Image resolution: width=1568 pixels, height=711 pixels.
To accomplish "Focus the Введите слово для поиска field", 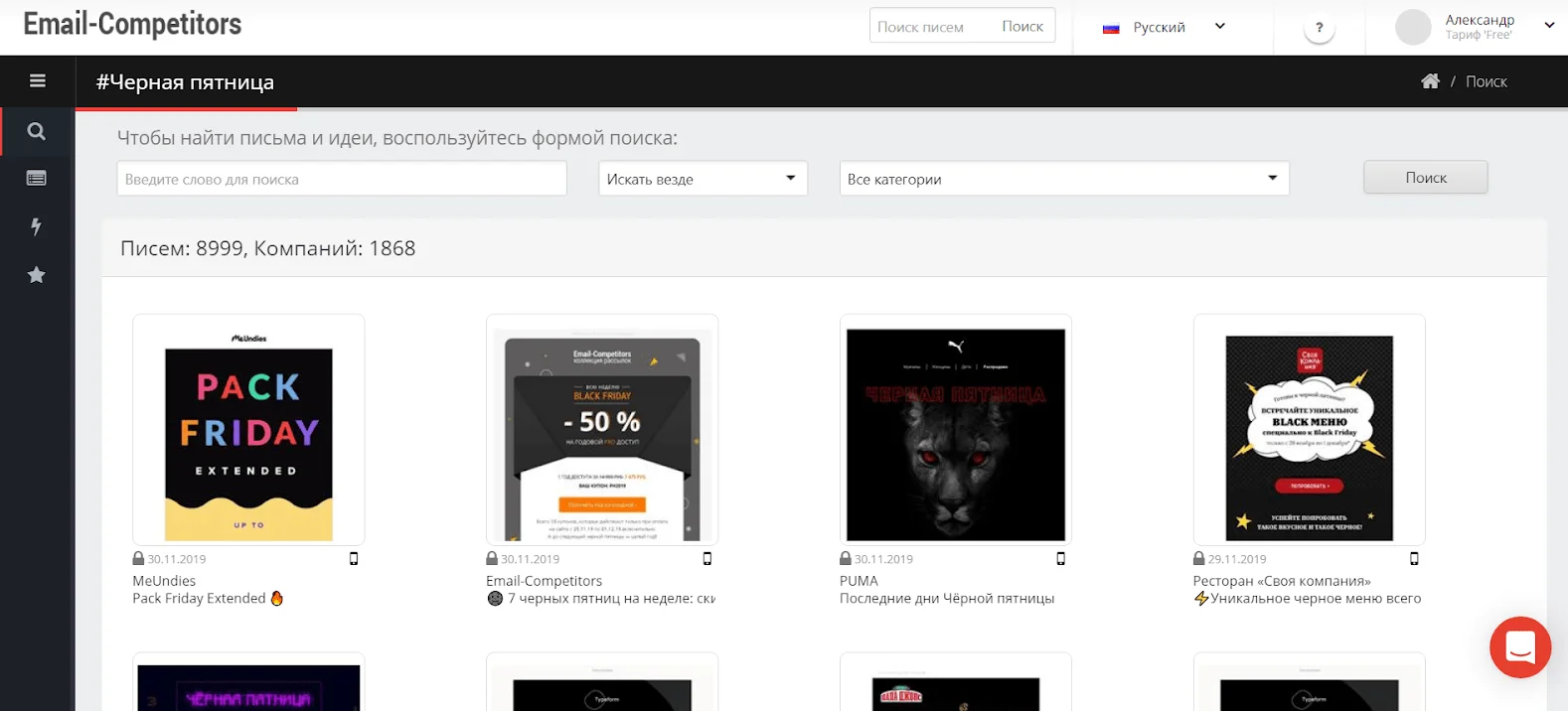I will 342,179.
